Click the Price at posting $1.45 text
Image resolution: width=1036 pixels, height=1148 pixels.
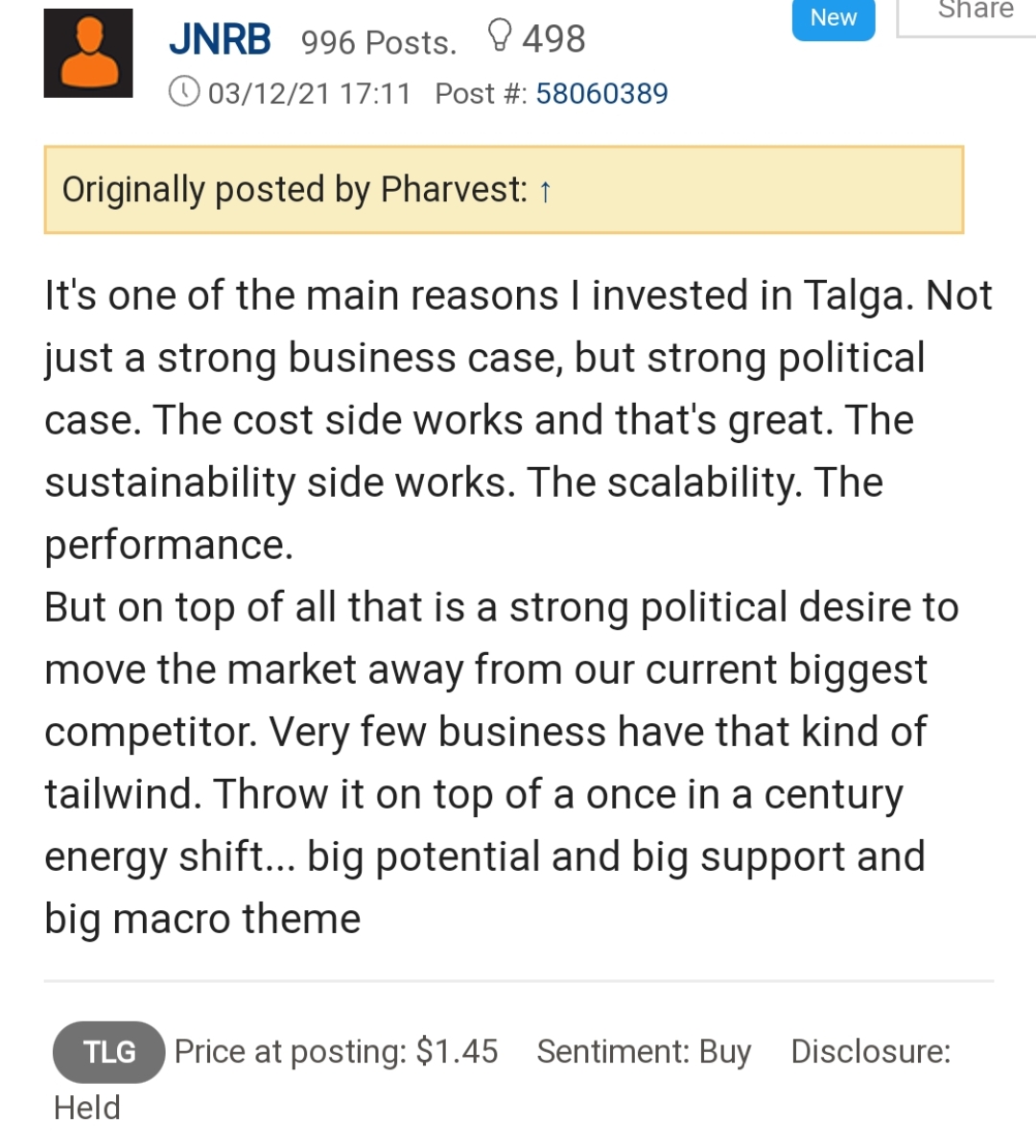click(336, 1051)
